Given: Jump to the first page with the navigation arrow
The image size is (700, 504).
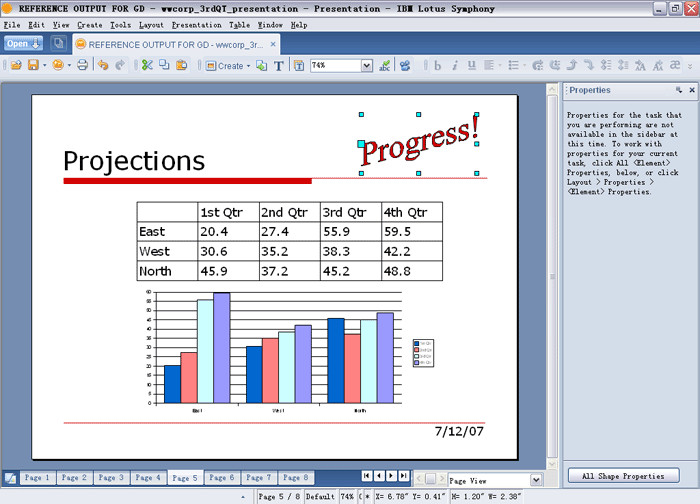Looking at the screenshot, I should (367, 477).
